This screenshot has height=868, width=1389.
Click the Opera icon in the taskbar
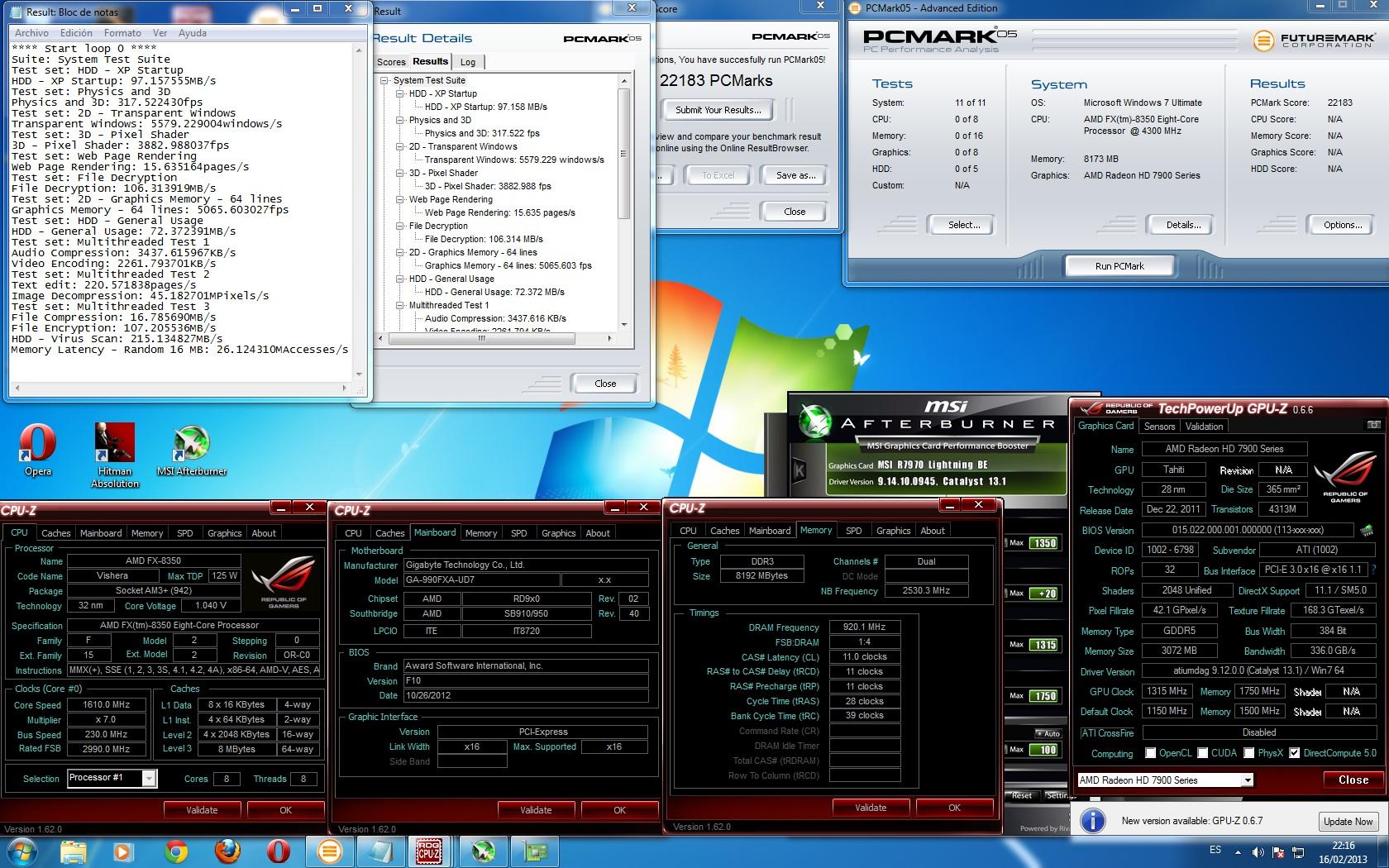click(279, 851)
